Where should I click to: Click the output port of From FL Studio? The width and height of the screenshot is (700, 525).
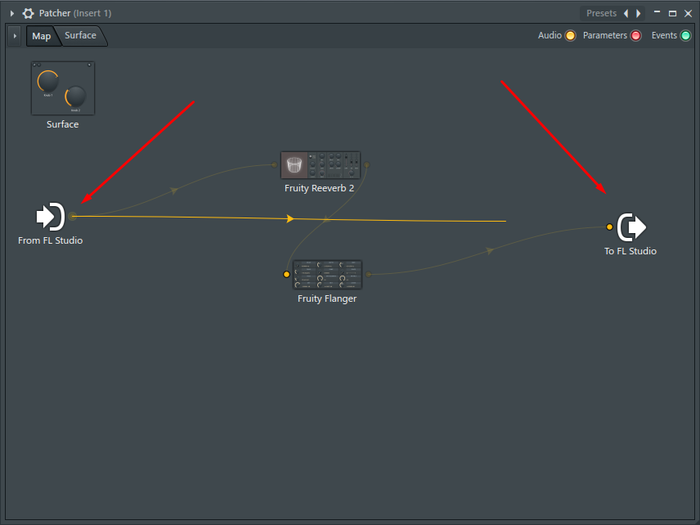click(73, 216)
